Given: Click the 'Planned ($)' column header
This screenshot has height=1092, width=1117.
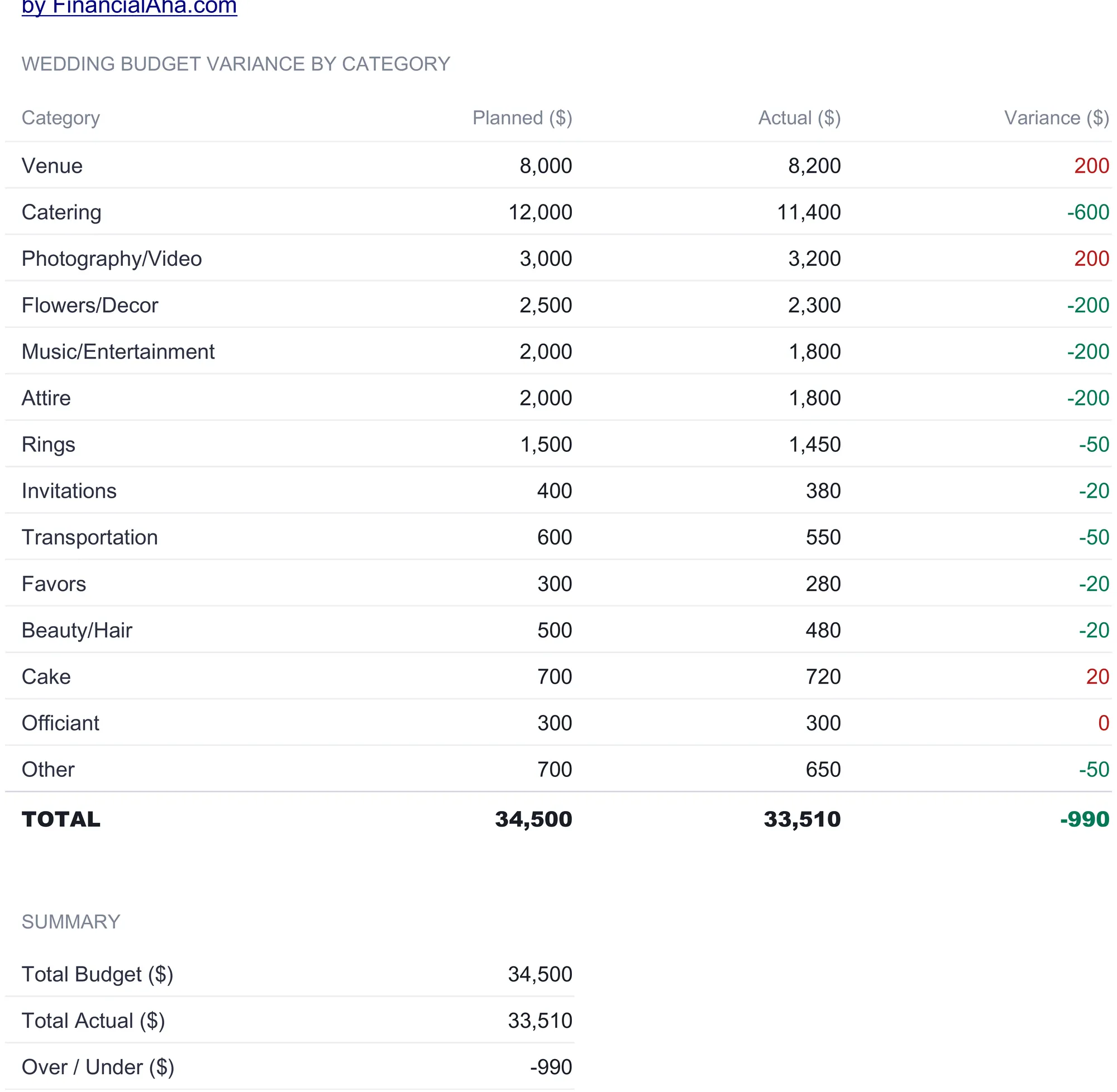Looking at the screenshot, I should click(522, 118).
